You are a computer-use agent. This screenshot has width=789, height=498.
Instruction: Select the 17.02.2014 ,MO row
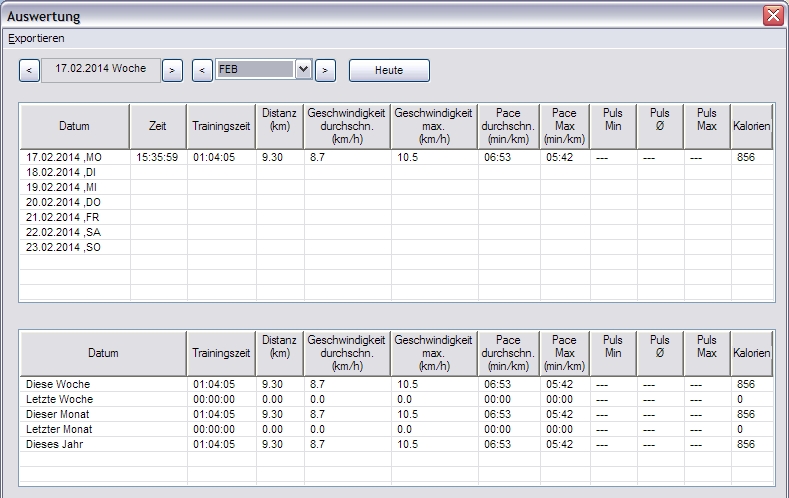[x=74, y=158]
